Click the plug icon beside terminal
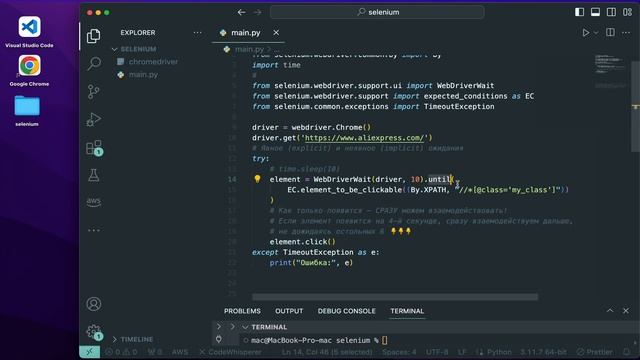 (219, 339)
